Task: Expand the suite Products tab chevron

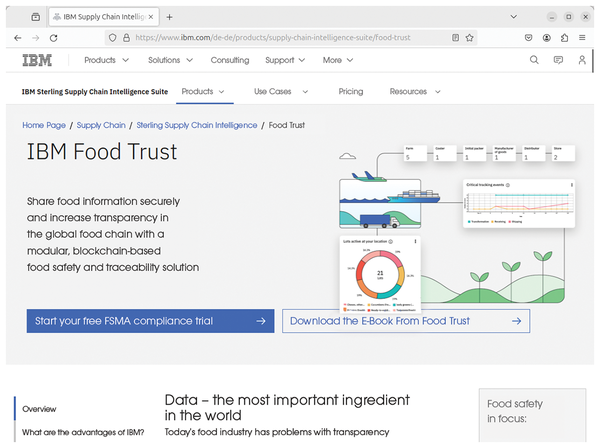Action: pyautogui.click(x=222, y=92)
